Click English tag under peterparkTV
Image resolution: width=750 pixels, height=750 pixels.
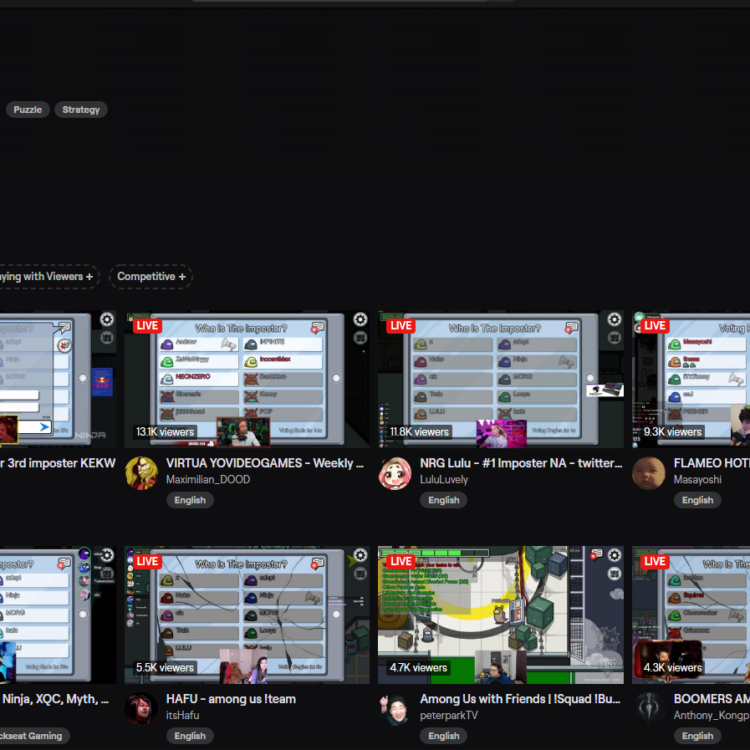pos(444,735)
